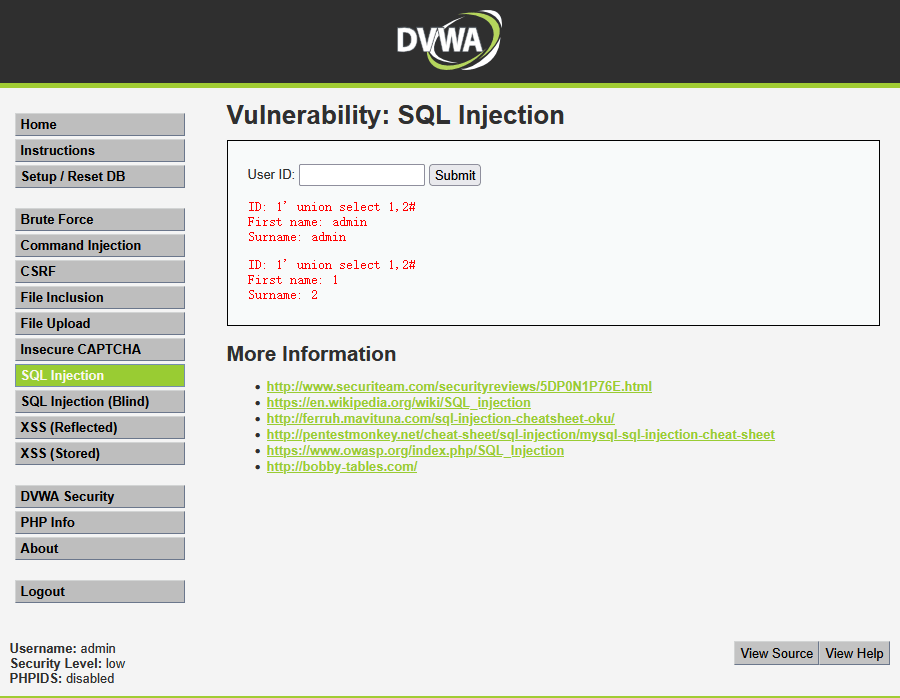The image size is (900, 698).
Task: Navigate to File Inclusion
Action: point(100,297)
